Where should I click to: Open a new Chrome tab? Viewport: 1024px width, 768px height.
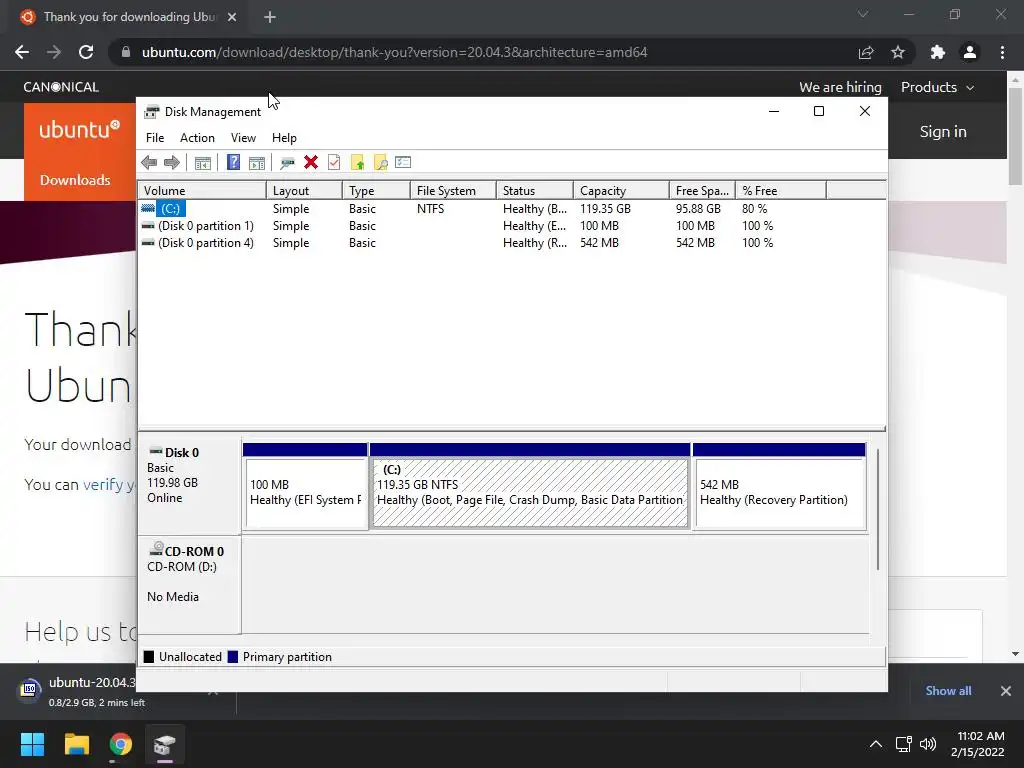(270, 17)
